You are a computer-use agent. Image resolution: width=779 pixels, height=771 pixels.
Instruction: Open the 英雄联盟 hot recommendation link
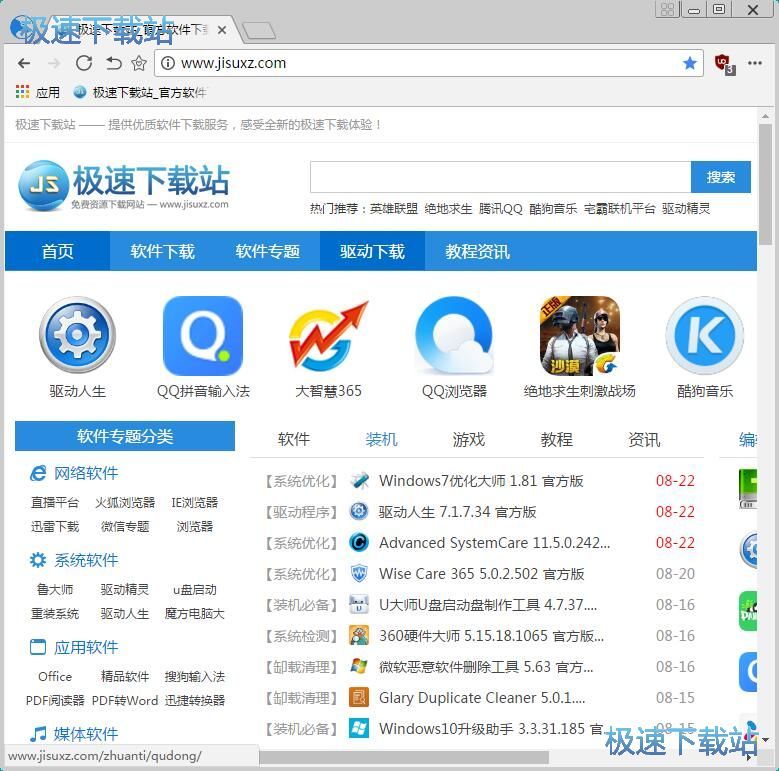coord(393,209)
